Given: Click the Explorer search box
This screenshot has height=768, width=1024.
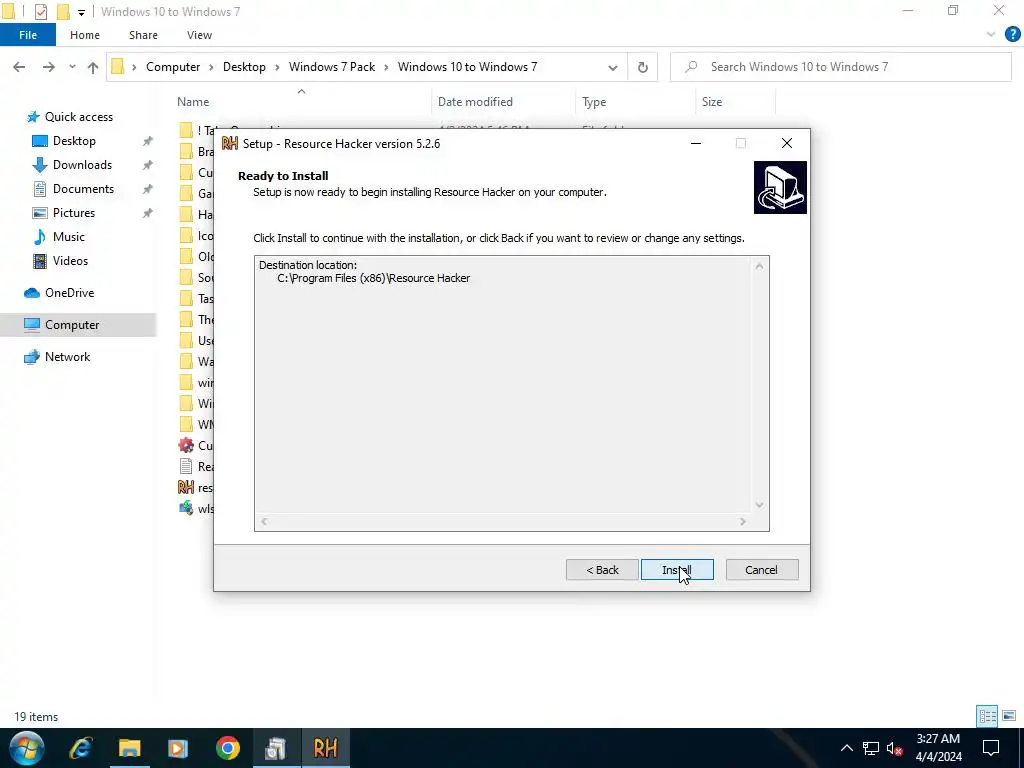Looking at the screenshot, I should 840,67.
